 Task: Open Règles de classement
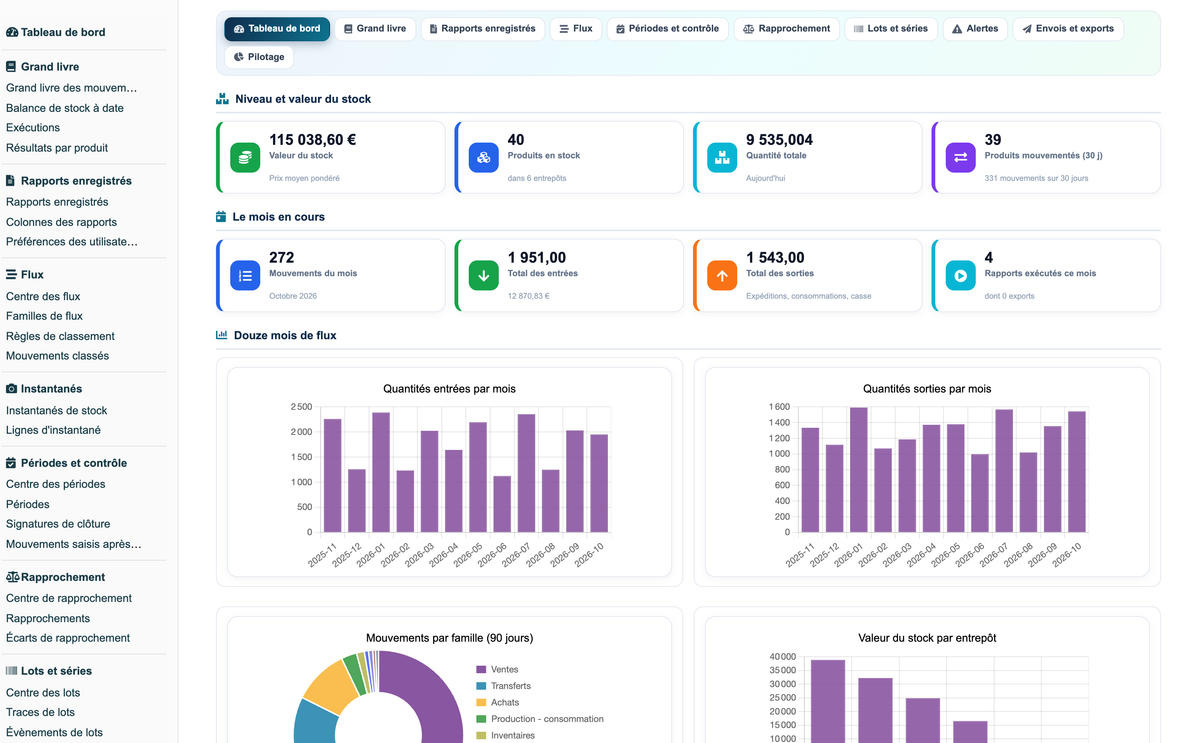coord(60,336)
